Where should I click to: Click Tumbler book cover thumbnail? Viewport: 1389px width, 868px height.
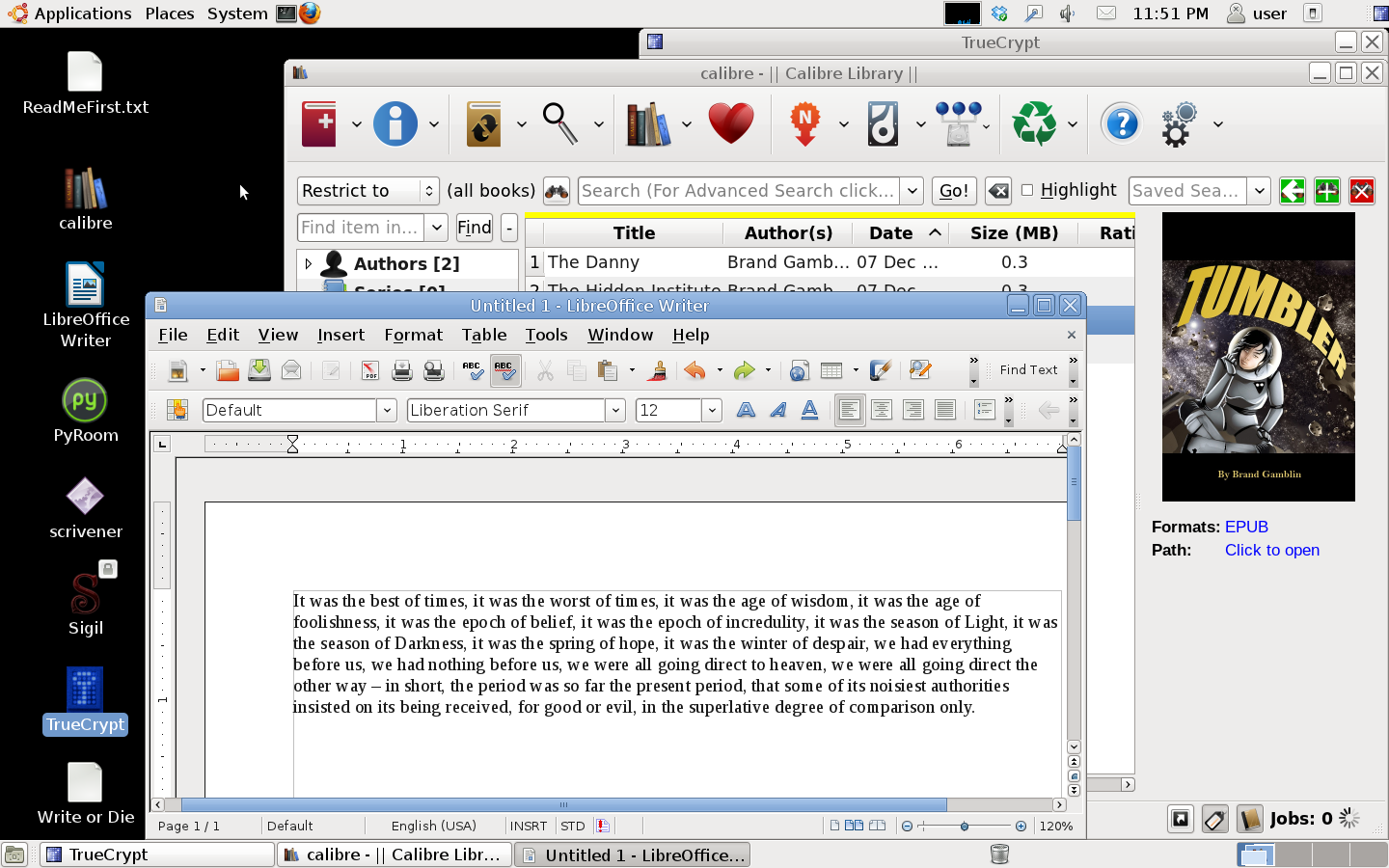(x=1259, y=357)
